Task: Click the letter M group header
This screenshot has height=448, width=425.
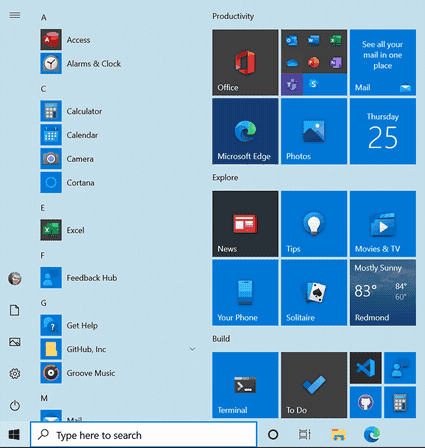Action: pos(44,398)
